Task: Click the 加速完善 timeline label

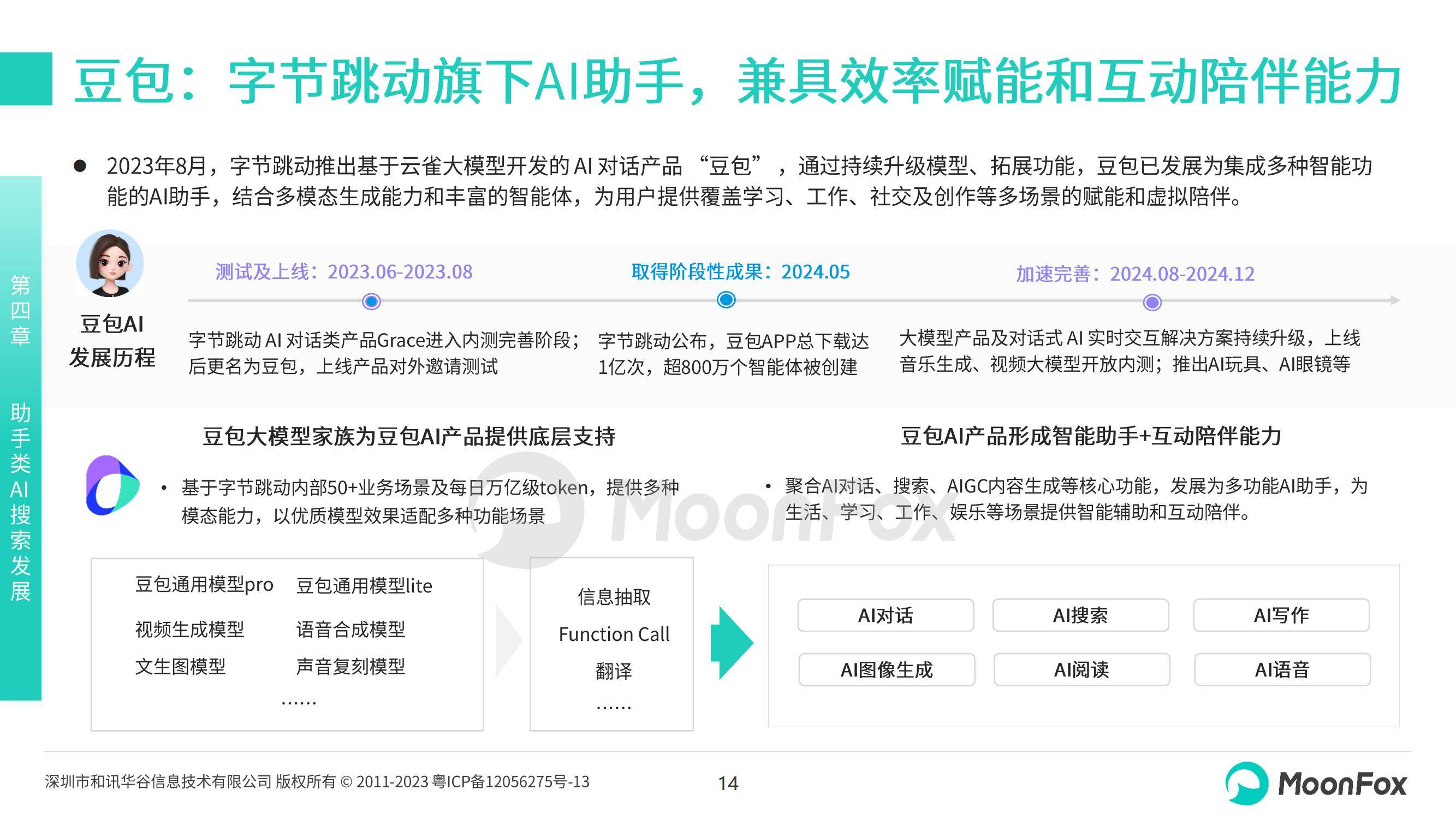Action: click(1135, 274)
